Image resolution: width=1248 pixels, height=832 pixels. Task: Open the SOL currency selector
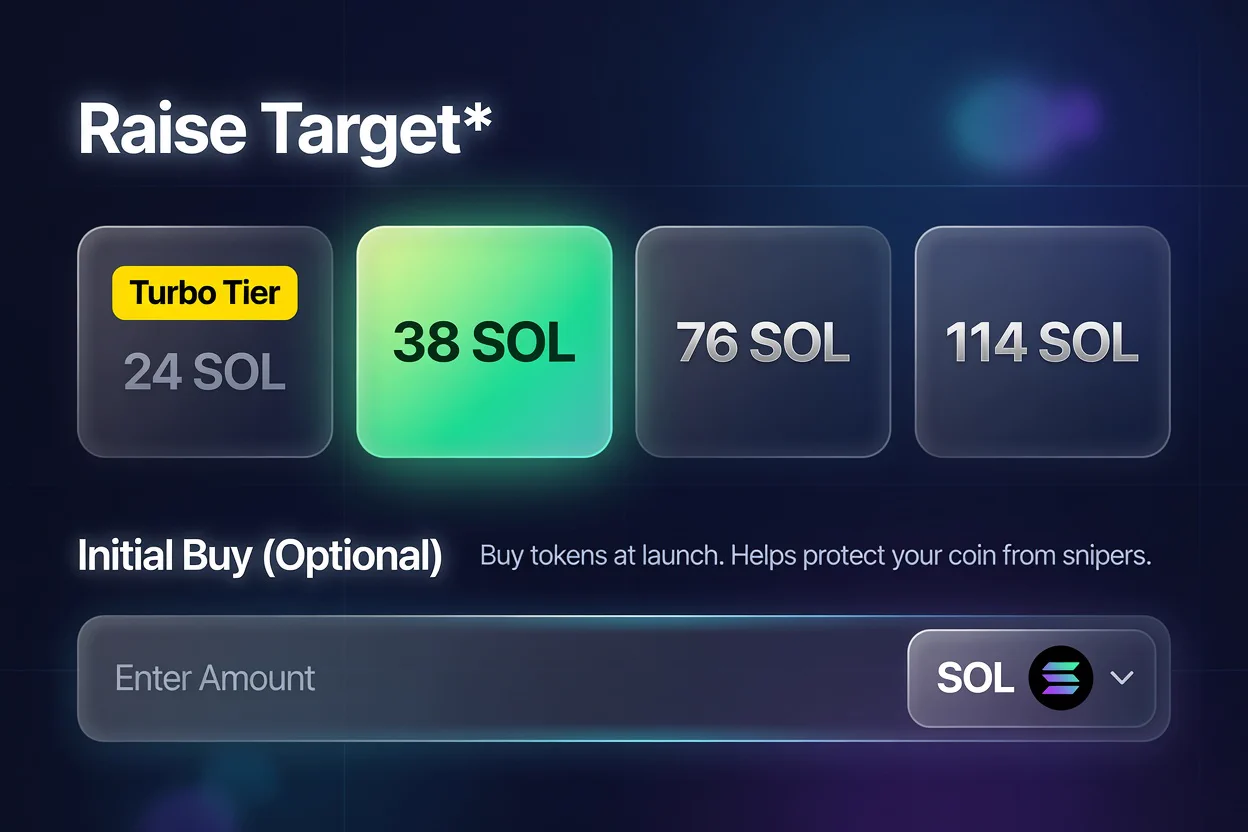1032,678
